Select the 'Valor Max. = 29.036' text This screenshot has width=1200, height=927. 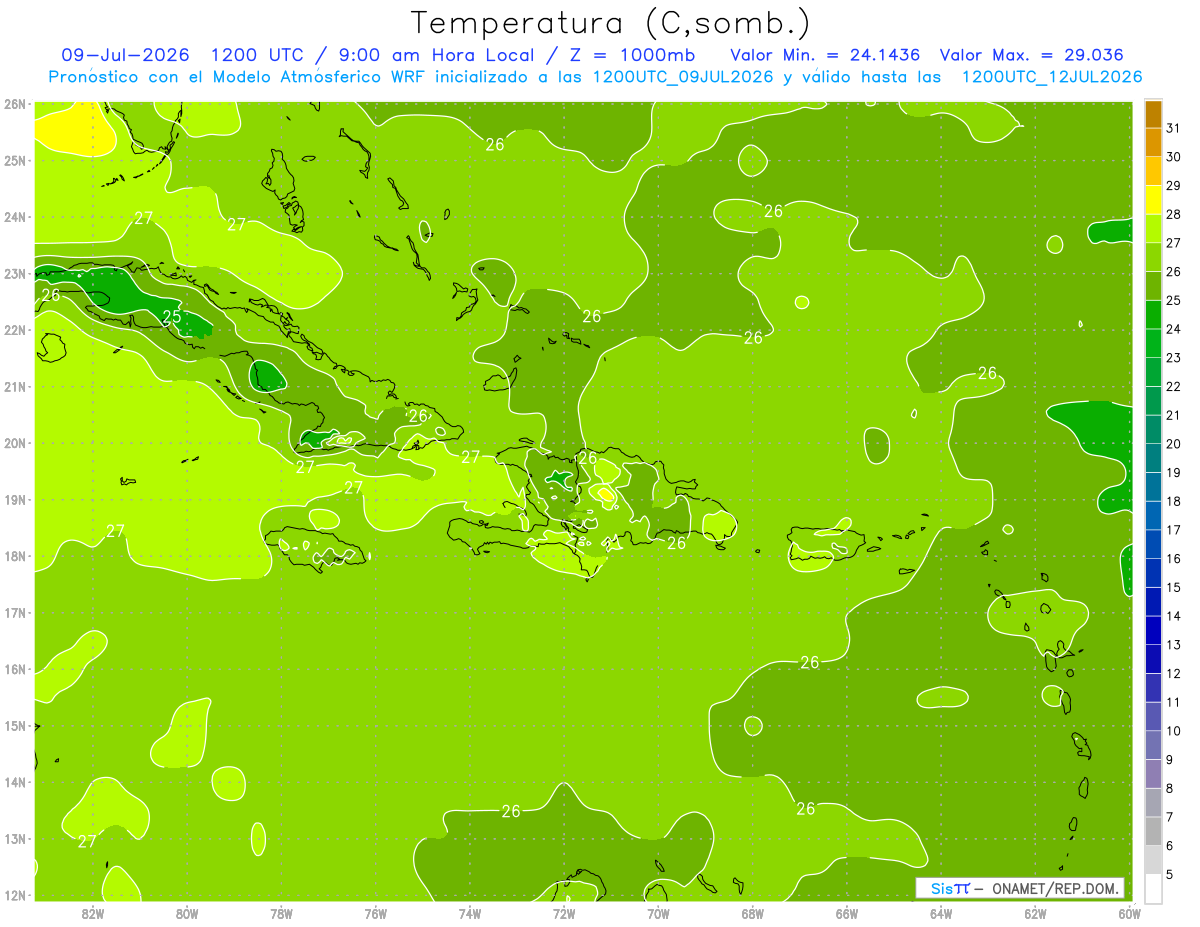(x=1031, y=55)
